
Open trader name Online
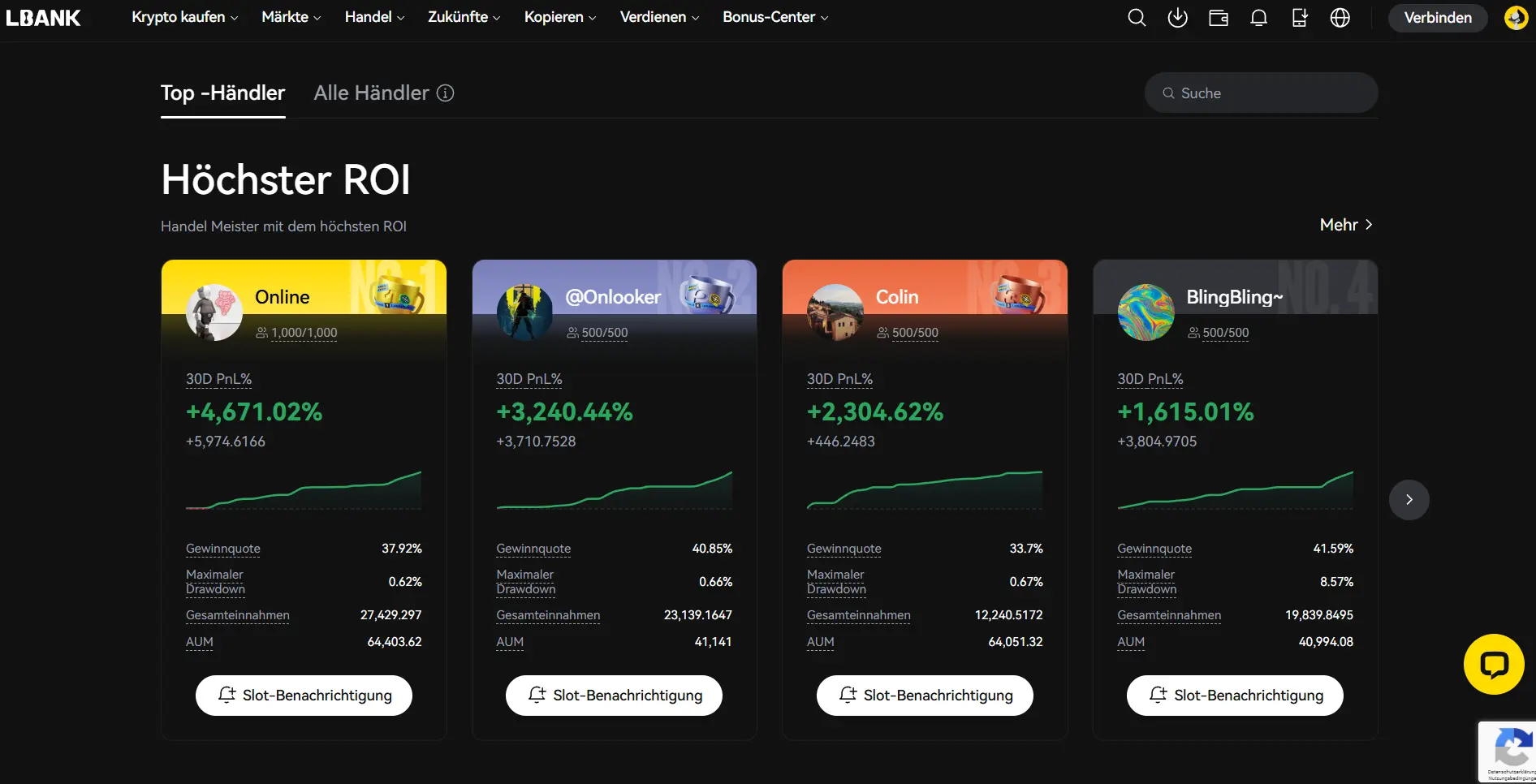pos(282,297)
